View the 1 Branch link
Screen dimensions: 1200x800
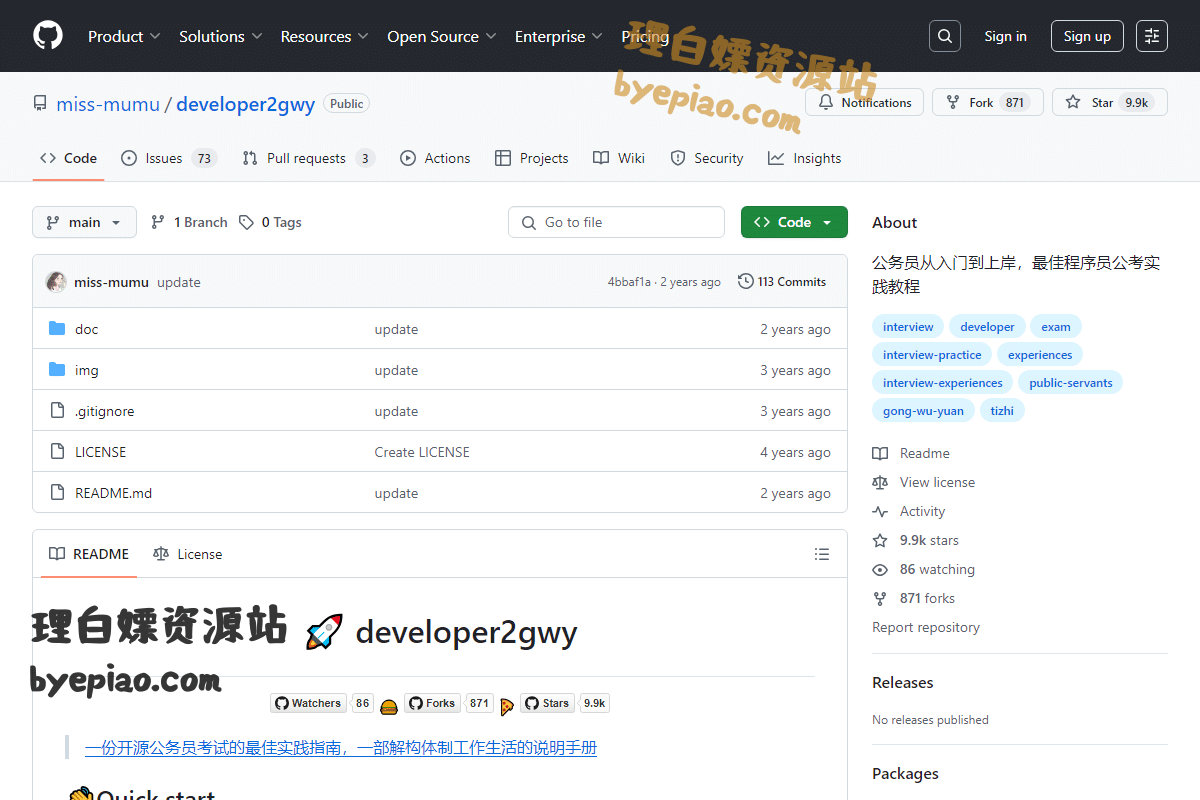tap(189, 222)
